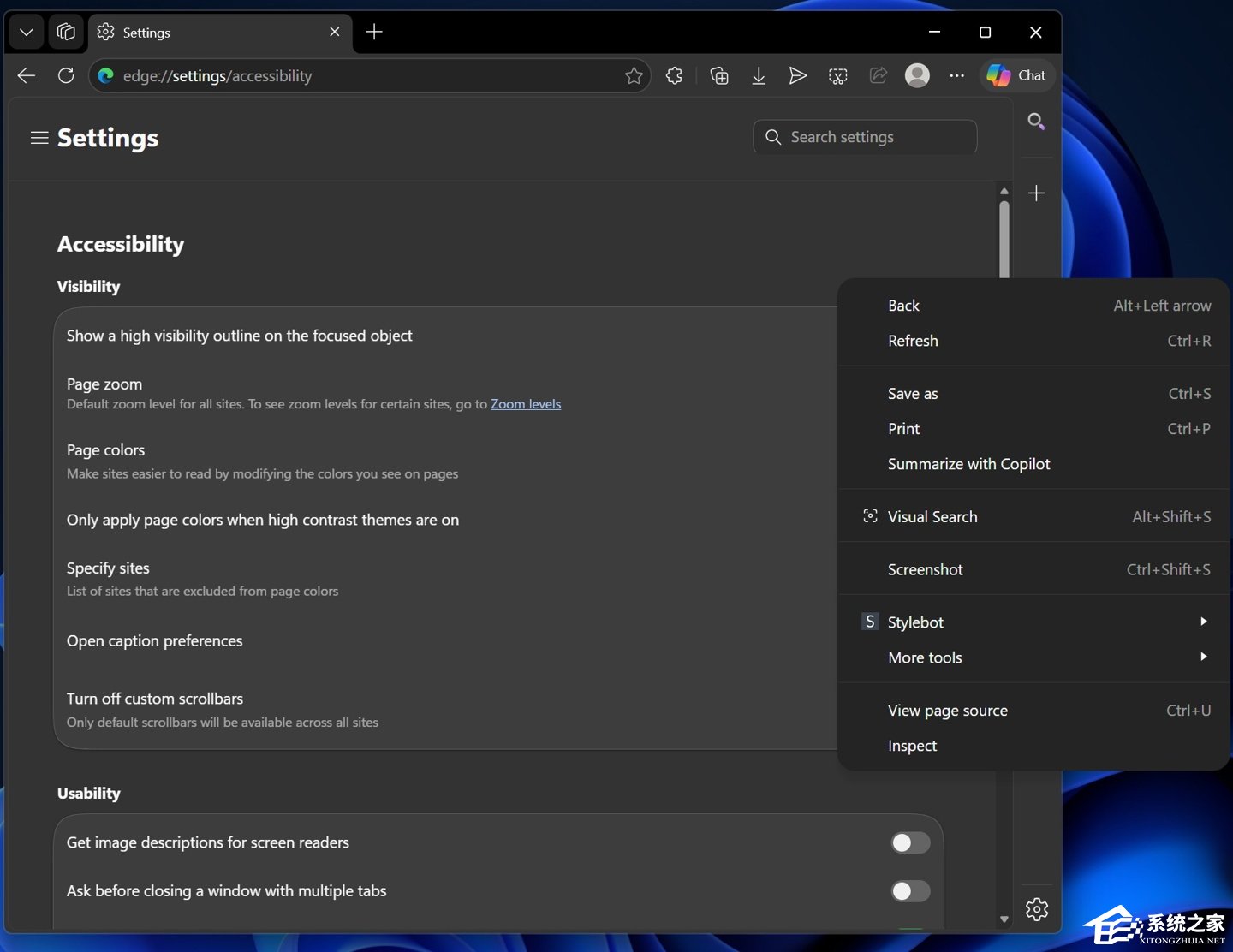Open the Settings and more ellipsis menu
Screen dimensions: 1233x952
957,75
